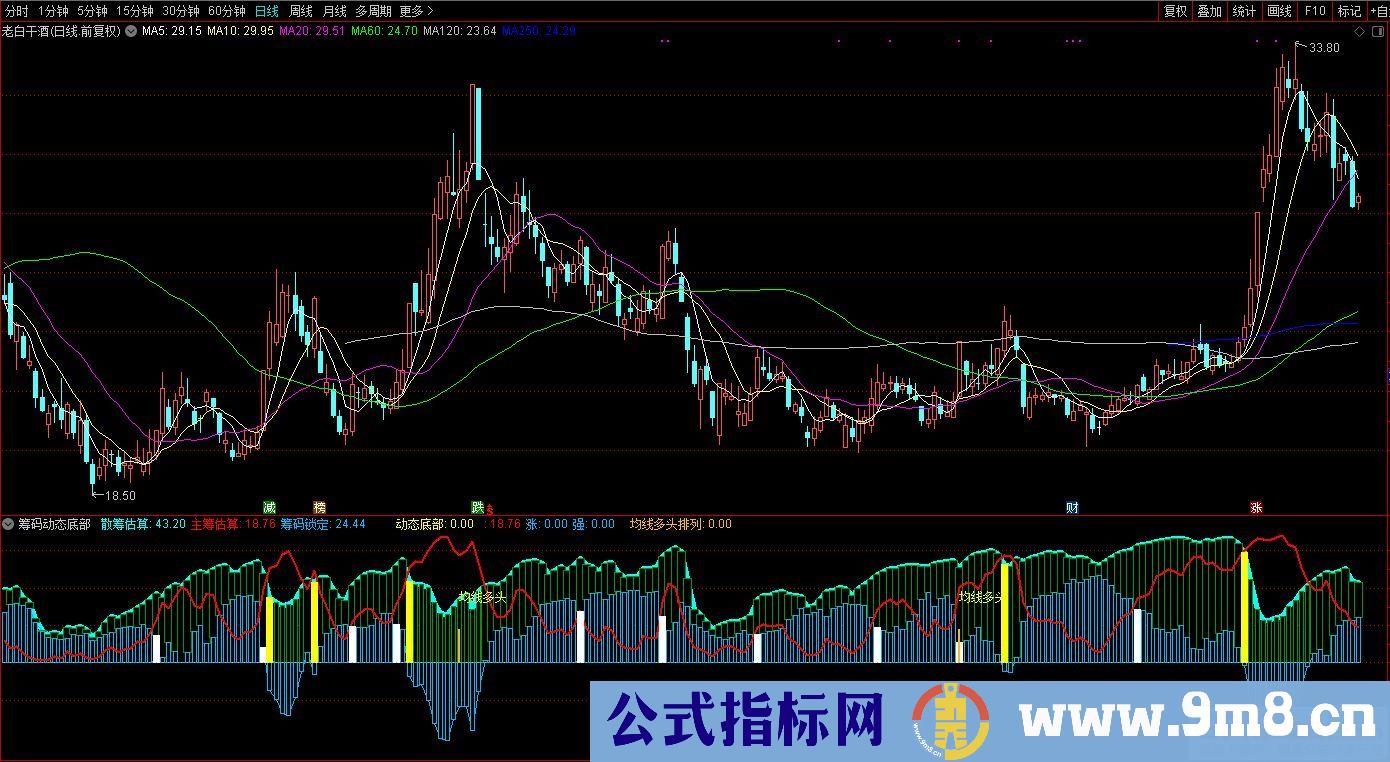Image resolution: width=1390 pixels, height=762 pixels.
Task: Select the 主筹估算: 18.76 value
Action: (233, 524)
